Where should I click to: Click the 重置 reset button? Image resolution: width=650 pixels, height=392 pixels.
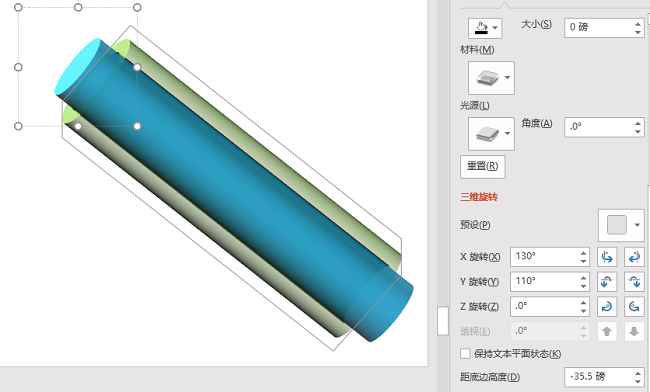(483, 167)
